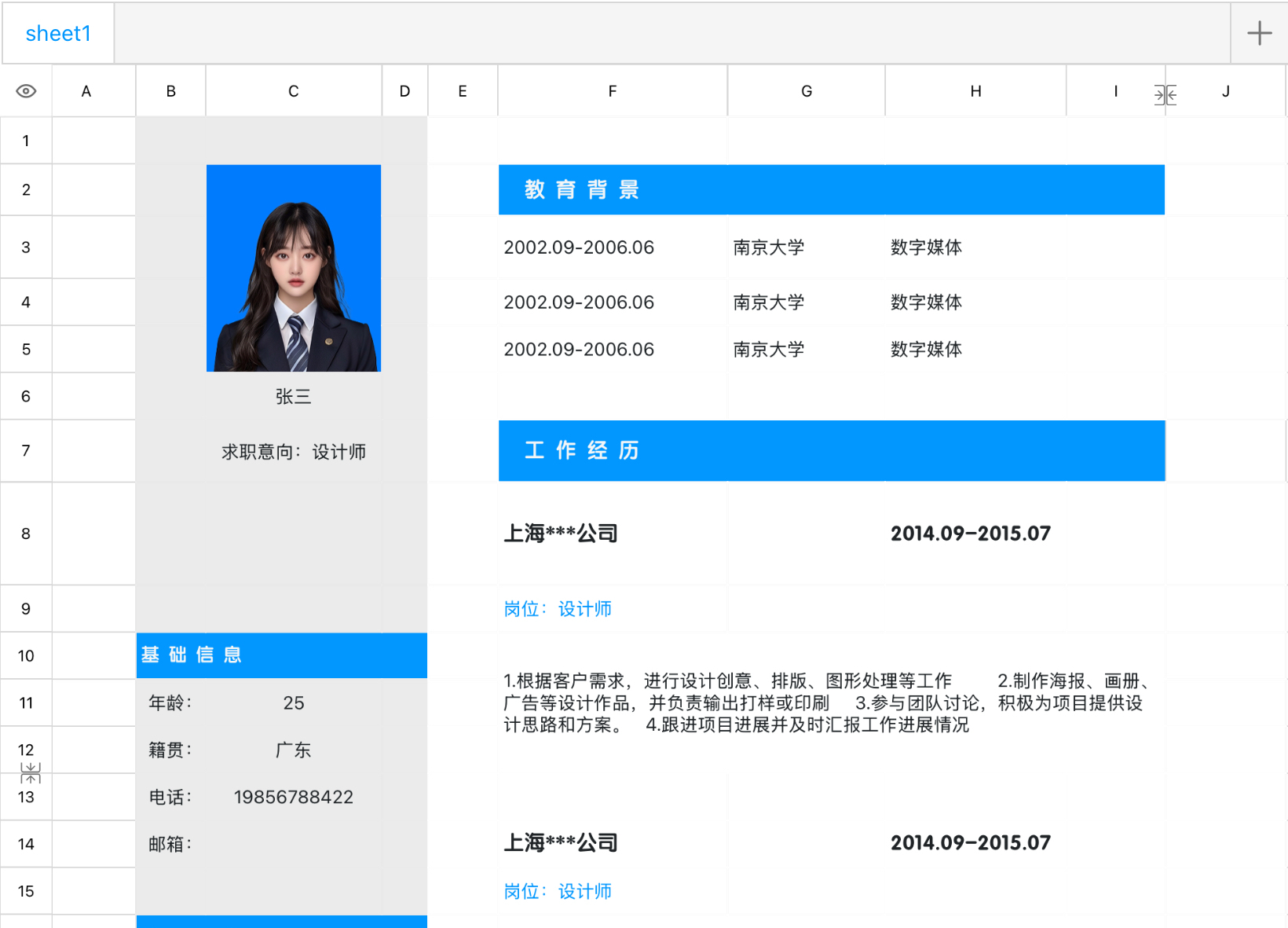Click the 电话： label cell
Image resolution: width=1288 pixels, height=928 pixels.
[x=171, y=798]
